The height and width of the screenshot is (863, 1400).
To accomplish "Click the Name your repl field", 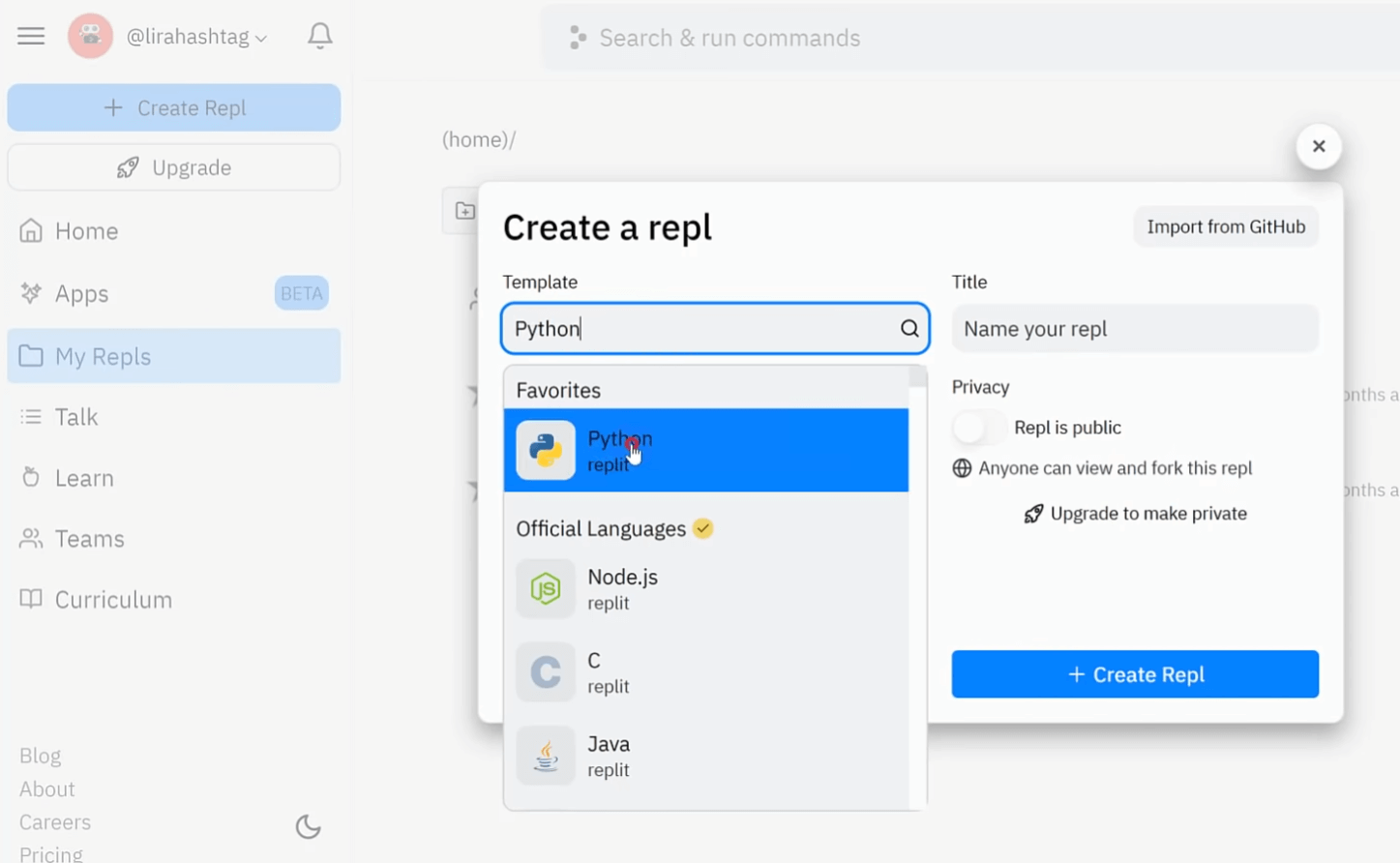I will (x=1133, y=328).
